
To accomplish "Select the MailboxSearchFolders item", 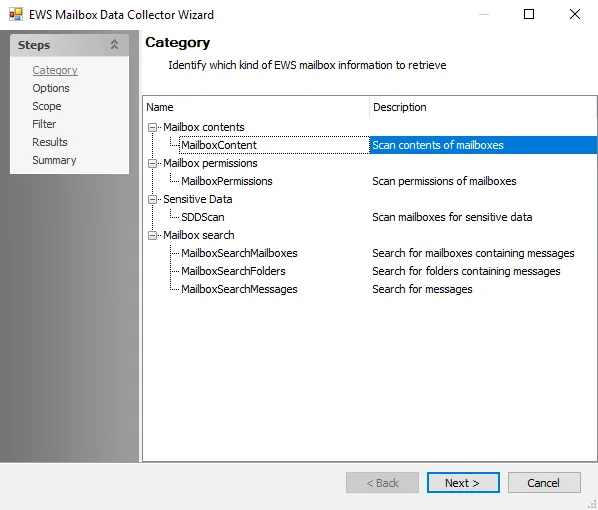I will click(x=233, y=271).
